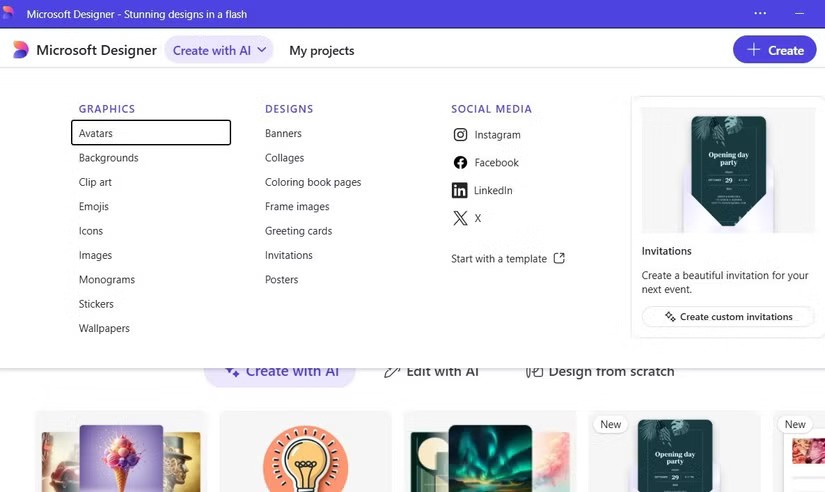Click the LinkedIn logo icon
This screenshot has width=825, height=492.
pos(460,190)
